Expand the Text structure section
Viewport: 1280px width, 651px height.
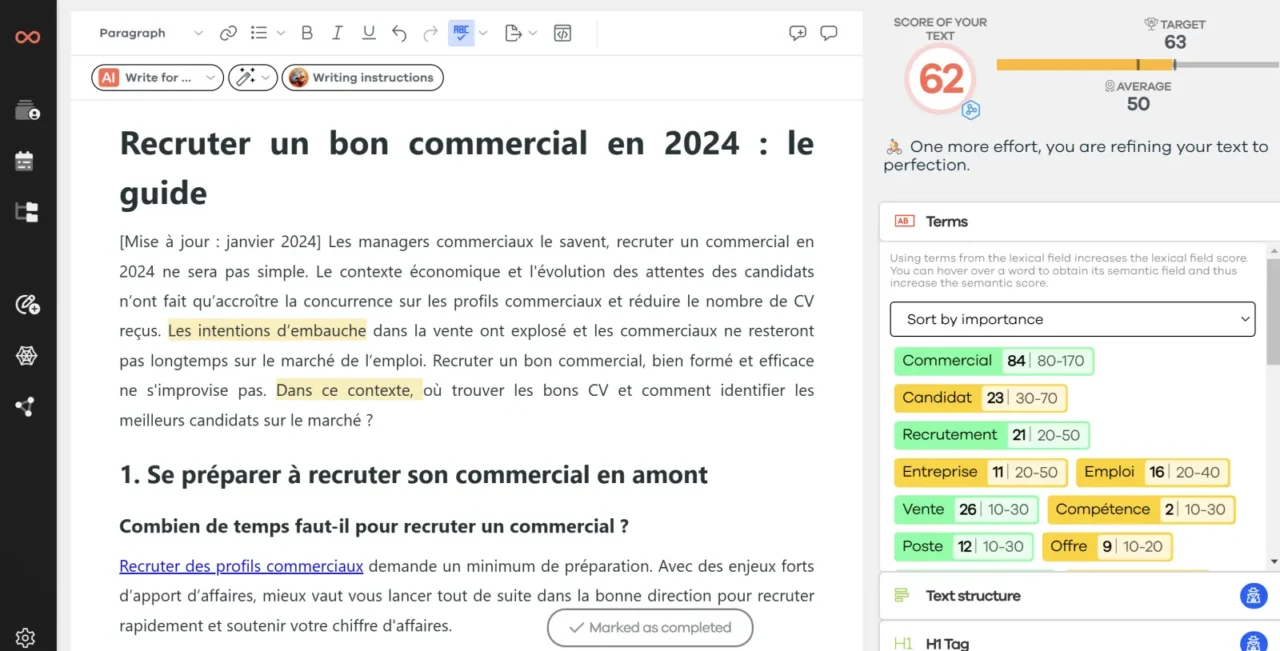[1079, 596]
